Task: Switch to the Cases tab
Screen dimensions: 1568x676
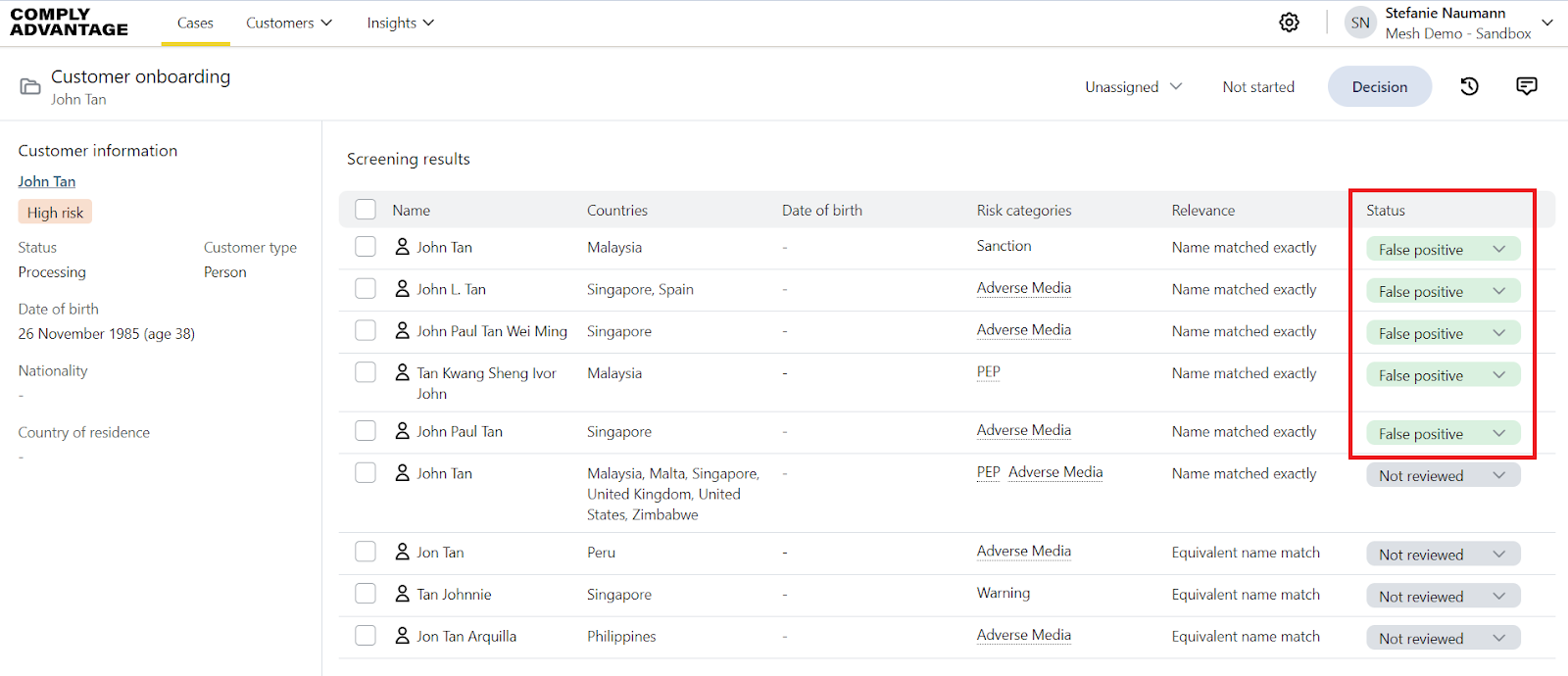Action: tap(195, 23)
